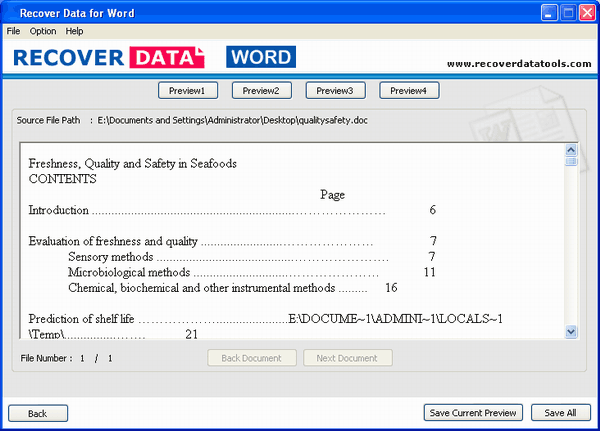Open the Help menu
Viewport: 600px width, 431px height.
75,31
